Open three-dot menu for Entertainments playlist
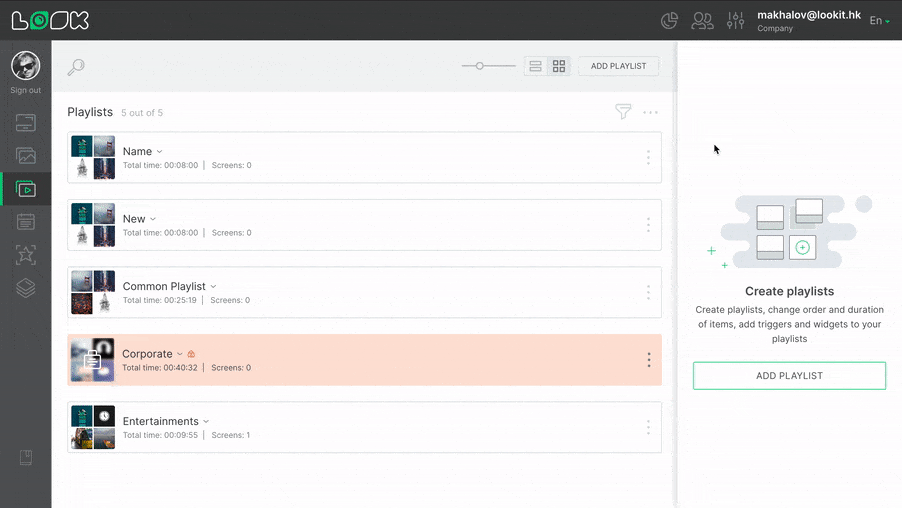902x508 pixels. point(648,427)
